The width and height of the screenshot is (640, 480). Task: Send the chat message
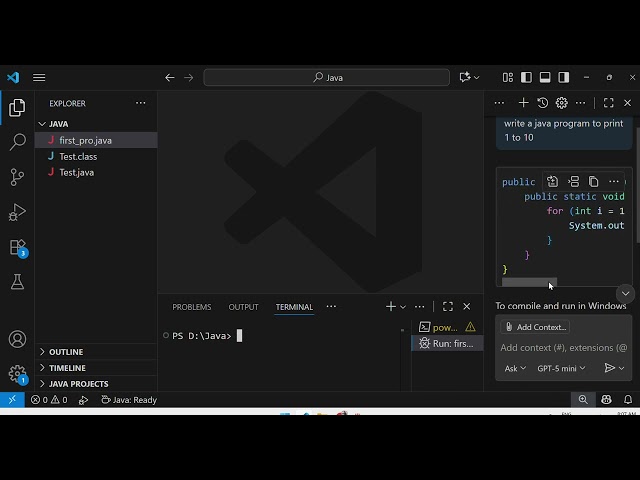tap(609, 368)
